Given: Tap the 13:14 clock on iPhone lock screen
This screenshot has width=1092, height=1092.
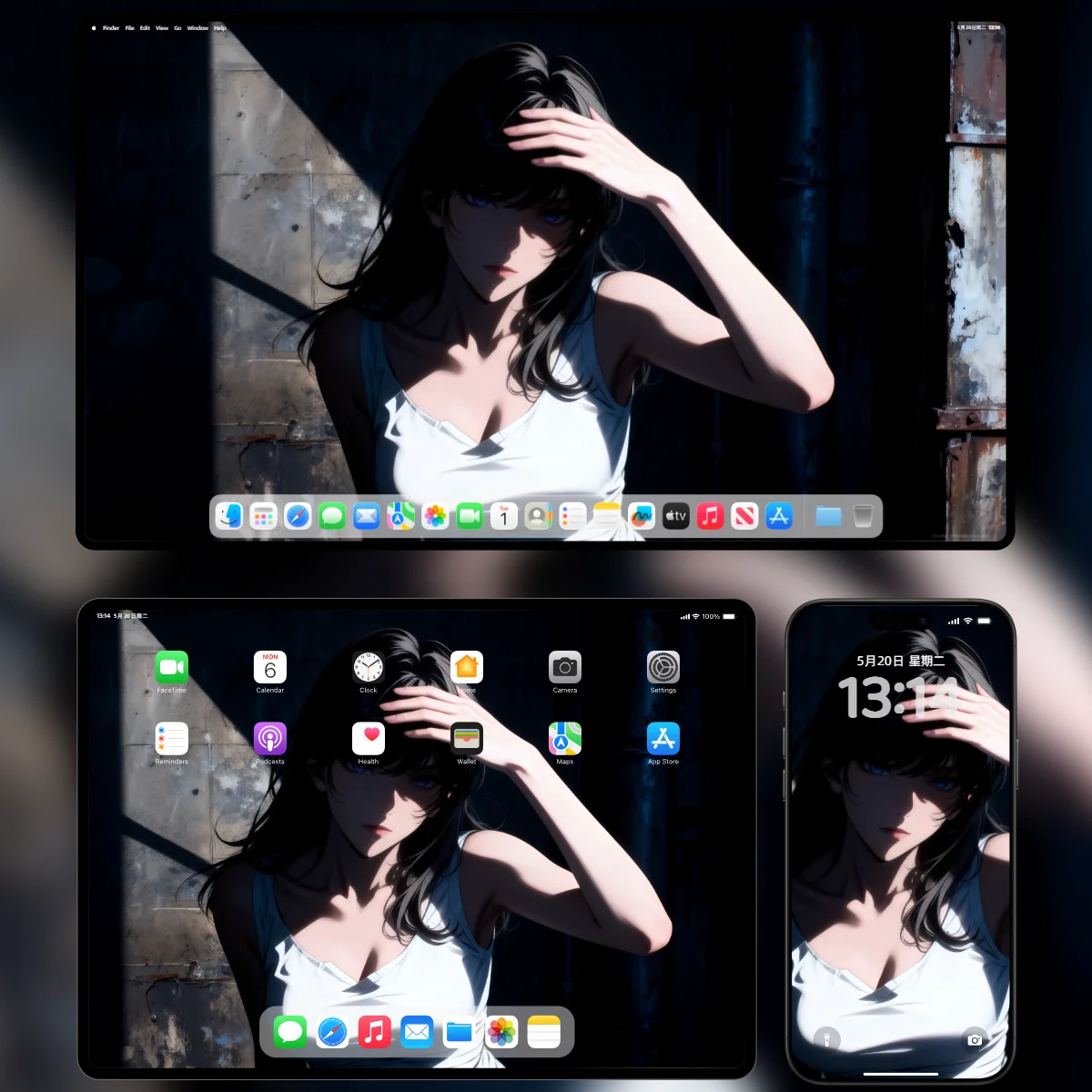Looking at the screenshot, I should 899,698.
